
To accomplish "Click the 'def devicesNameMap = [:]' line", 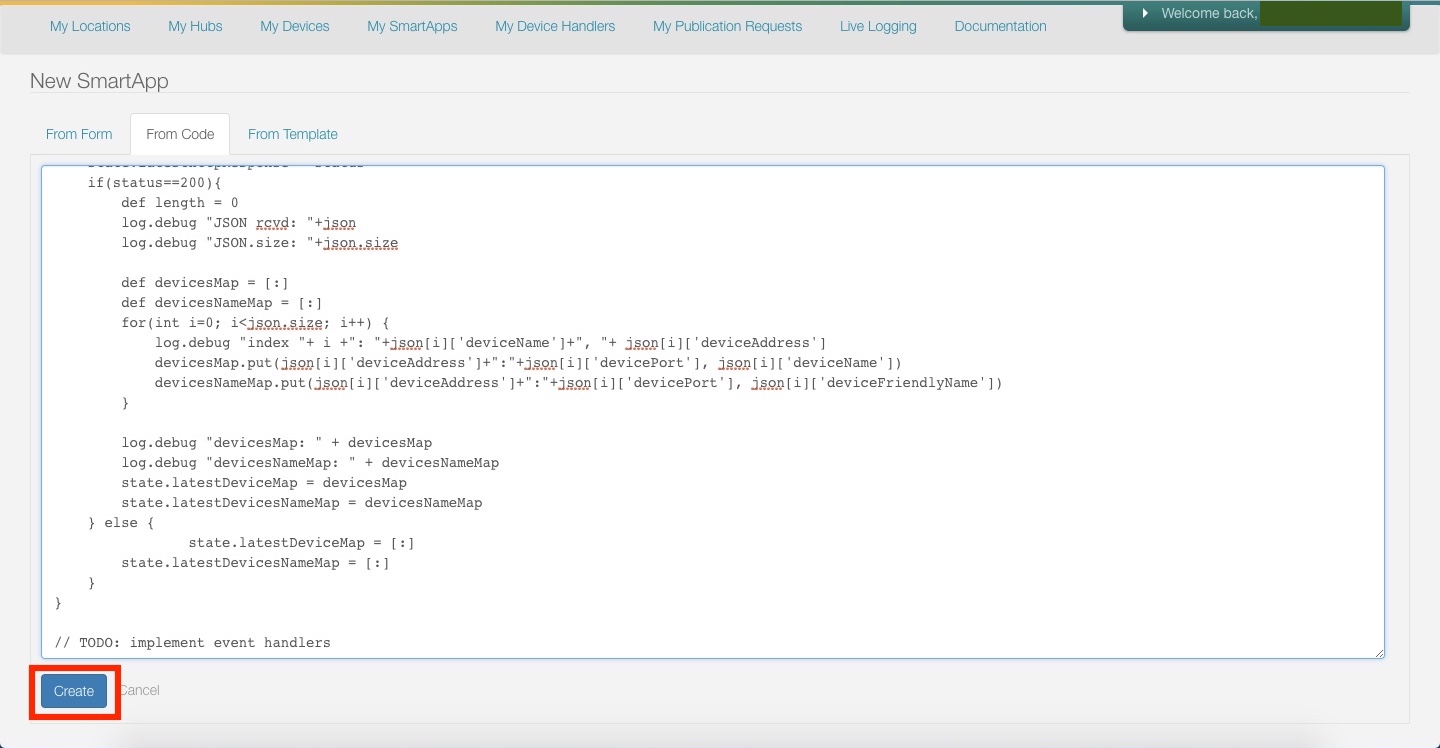I will [222, 303].
